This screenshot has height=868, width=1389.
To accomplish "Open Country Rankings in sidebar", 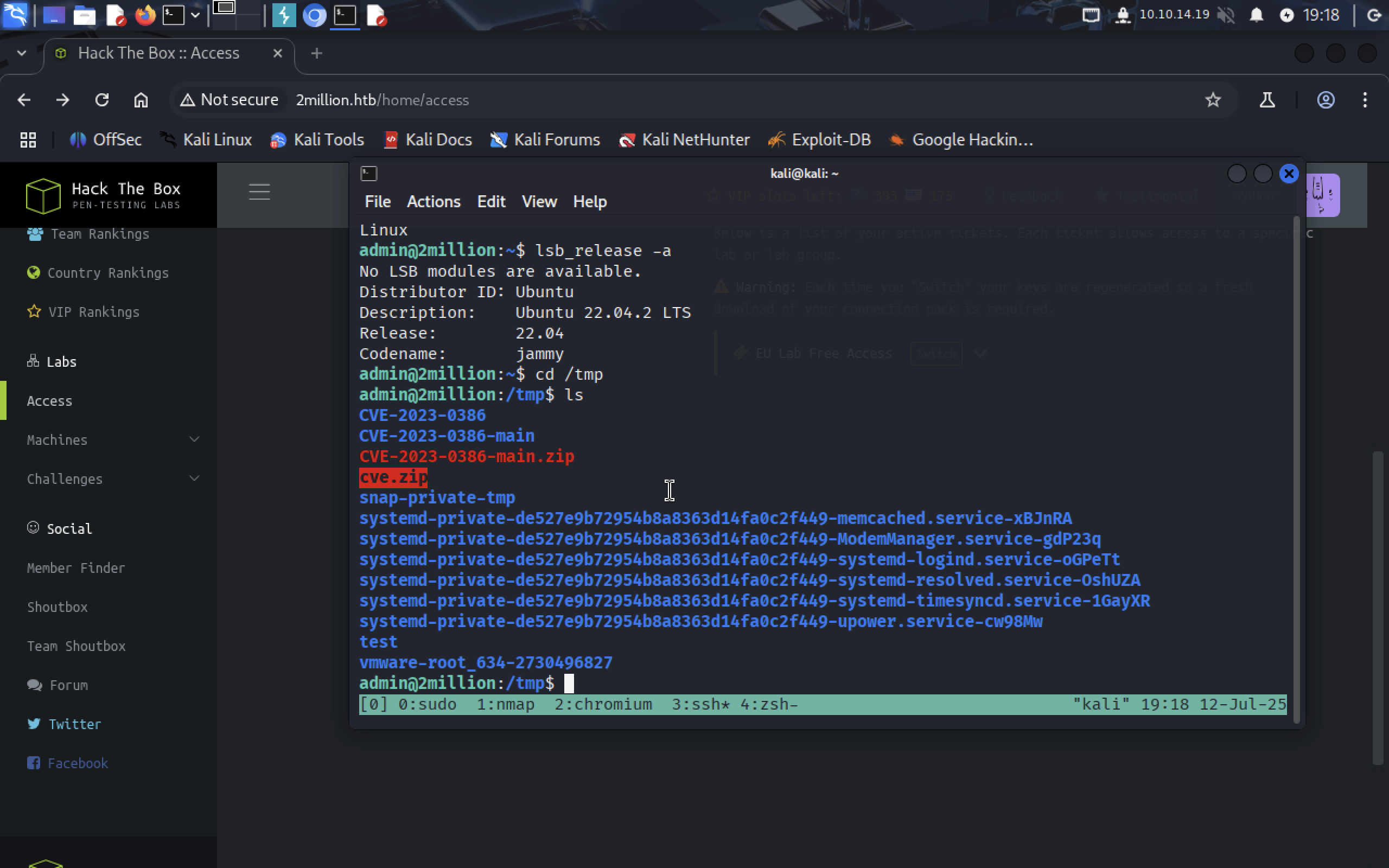I will coord(98,273).
